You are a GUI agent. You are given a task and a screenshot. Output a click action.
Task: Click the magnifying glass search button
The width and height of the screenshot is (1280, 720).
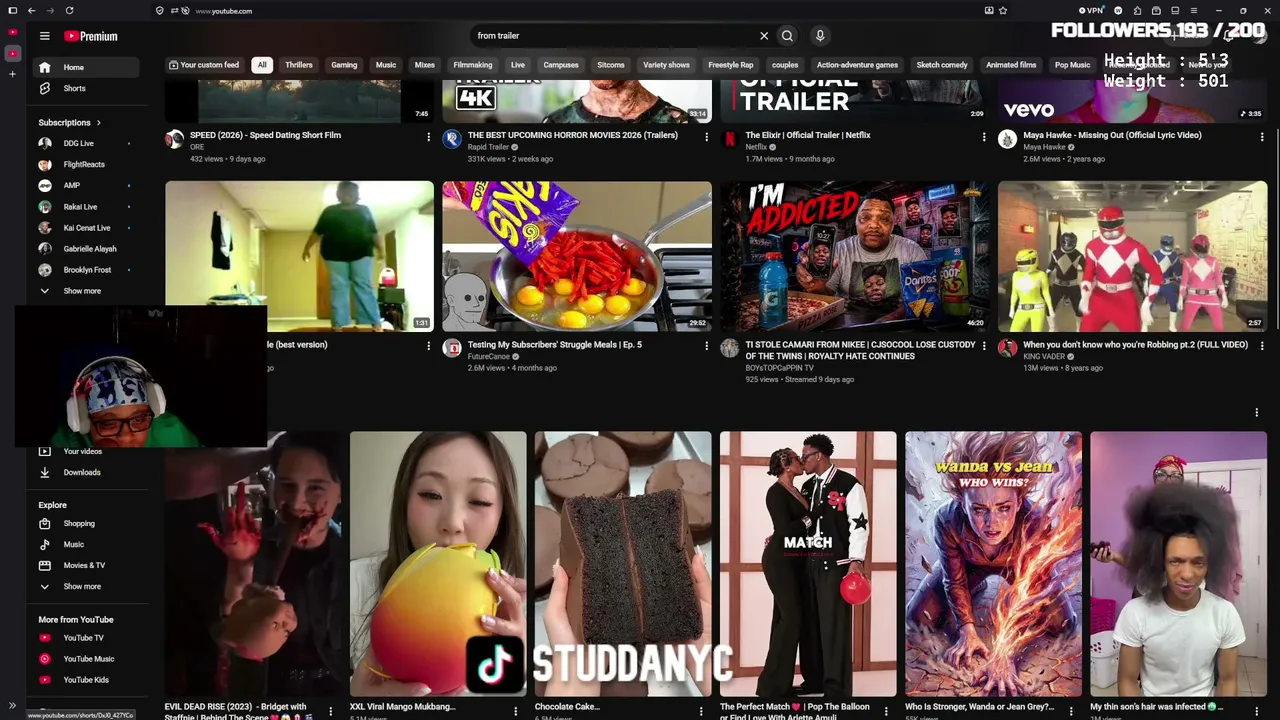click(787, 36)
